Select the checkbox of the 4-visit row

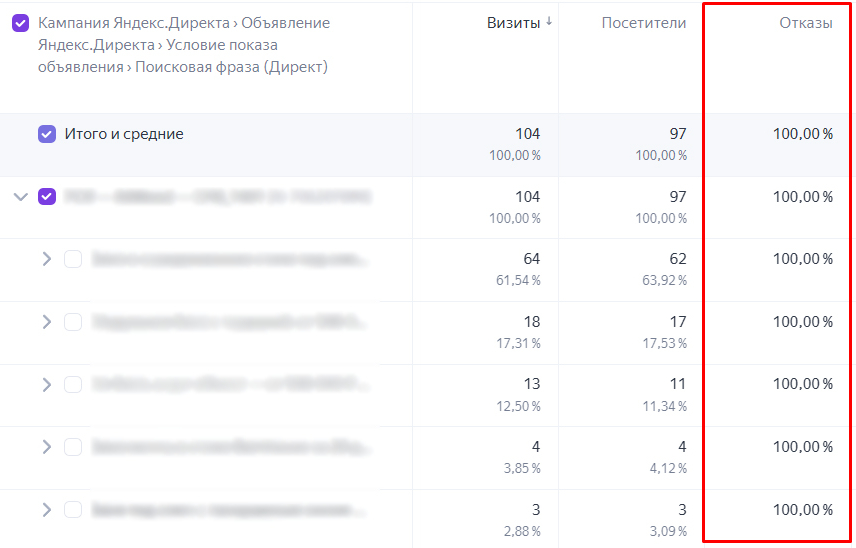tap(73, 447)
